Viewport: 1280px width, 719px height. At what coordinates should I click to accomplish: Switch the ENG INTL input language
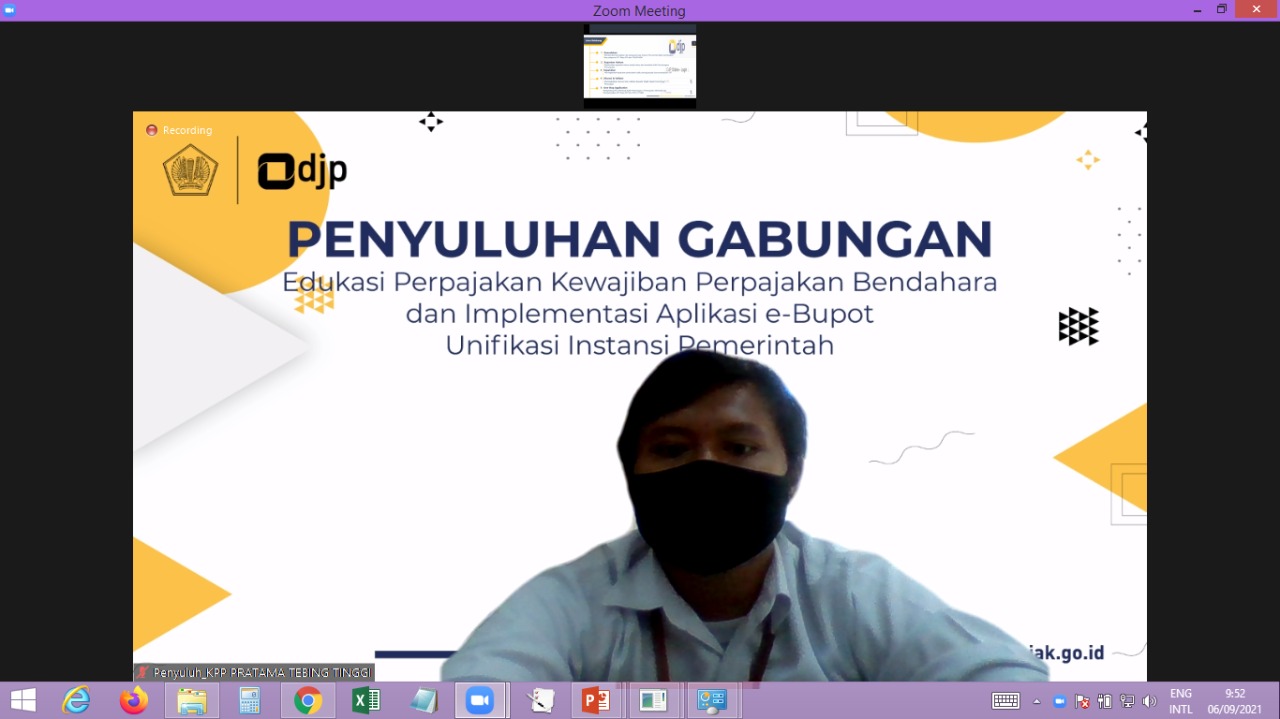(1181, 701)
